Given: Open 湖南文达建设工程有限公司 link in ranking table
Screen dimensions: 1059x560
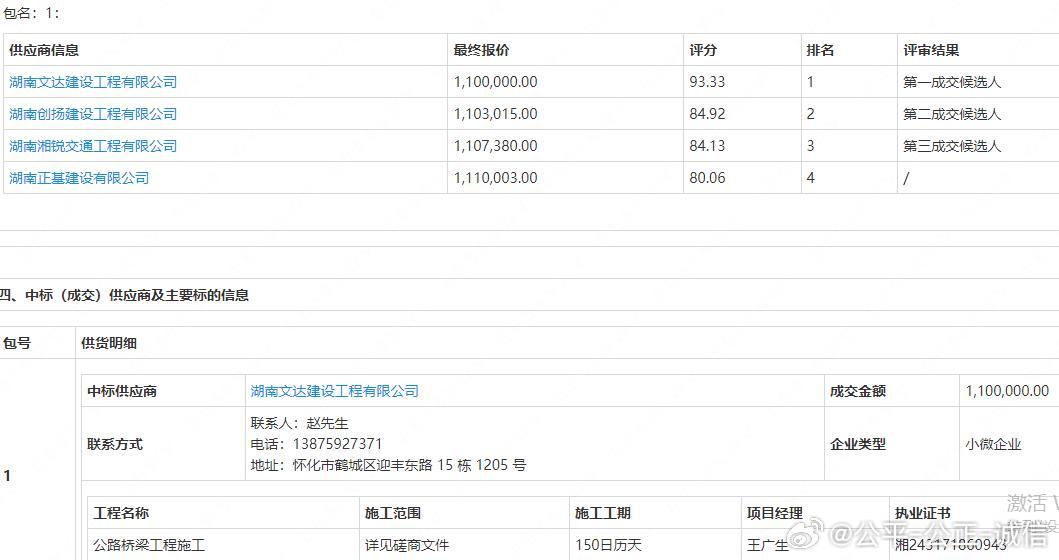Looking at the screenshot, I should click(x=93, y=82).
